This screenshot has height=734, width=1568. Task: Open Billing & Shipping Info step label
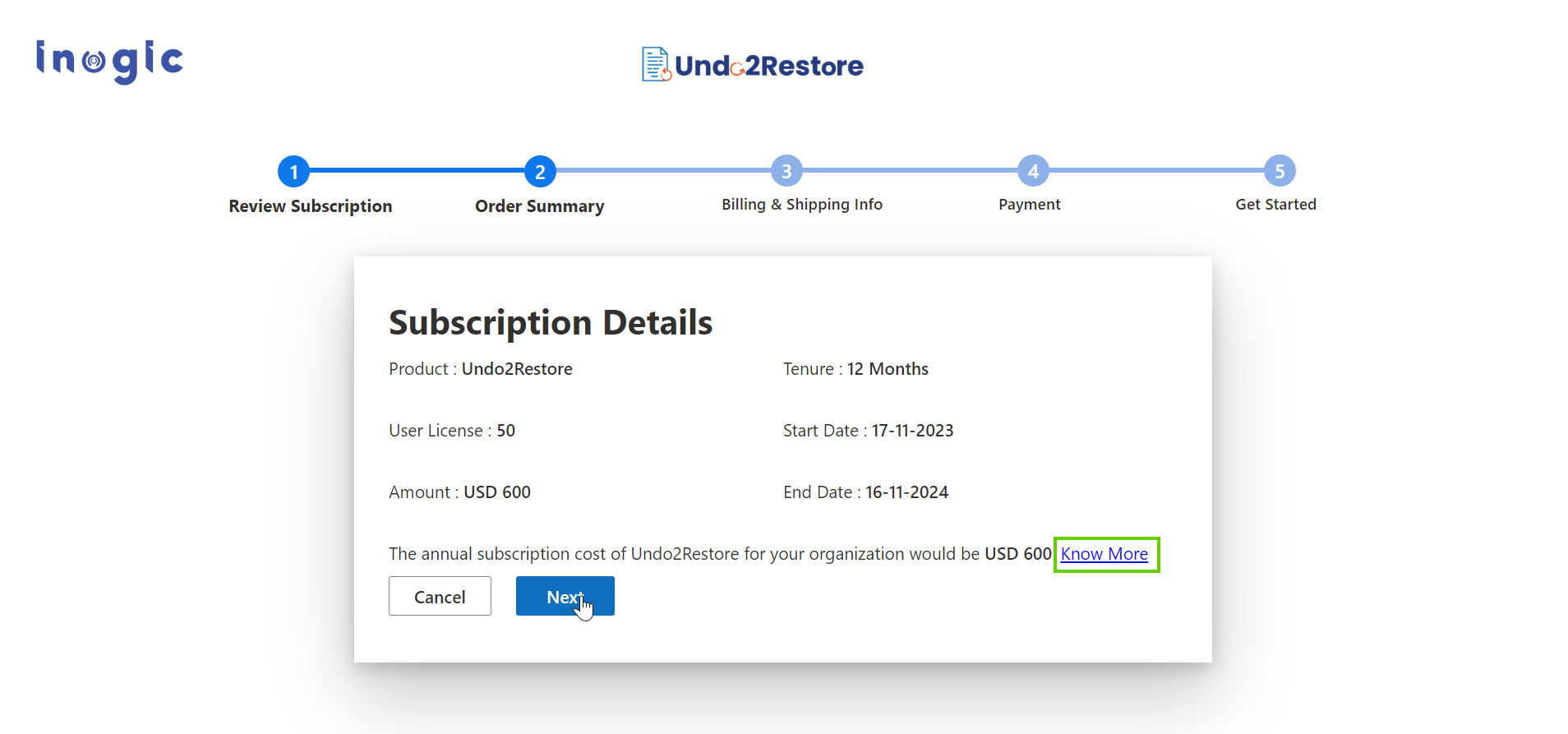click(801, 205)
